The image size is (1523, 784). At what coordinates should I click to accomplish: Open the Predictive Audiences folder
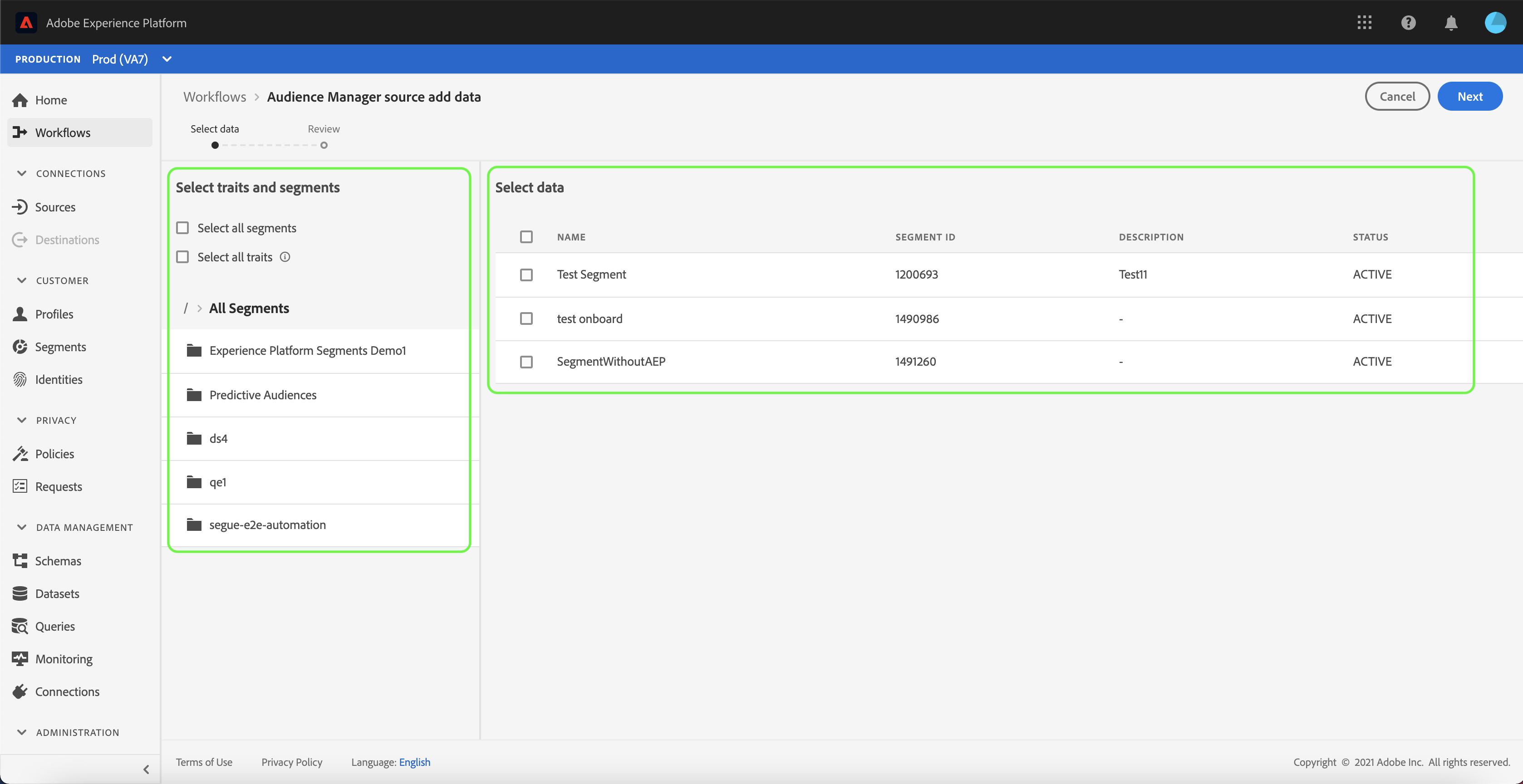262,395
